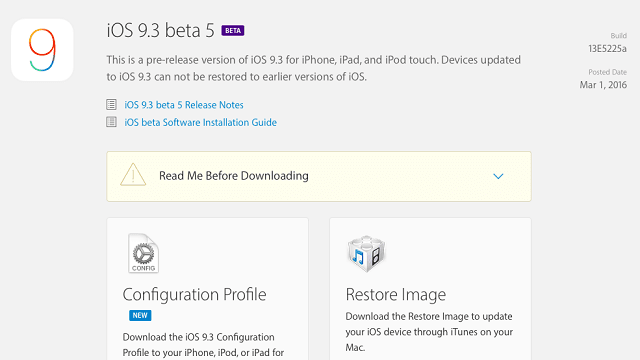Screen dimensions: 640x360
Task: Click the document icon beside Installation Guide
Action: point(111,122)
